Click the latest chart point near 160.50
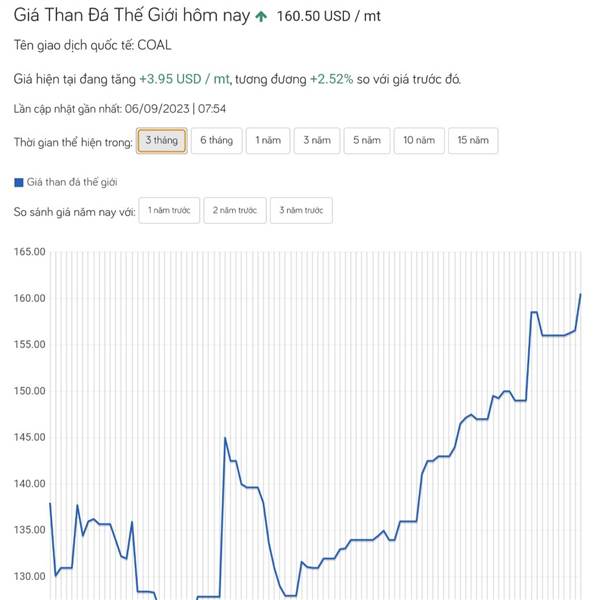The height and width of the screenshot is (600, 600). click(x=580, y=294)
